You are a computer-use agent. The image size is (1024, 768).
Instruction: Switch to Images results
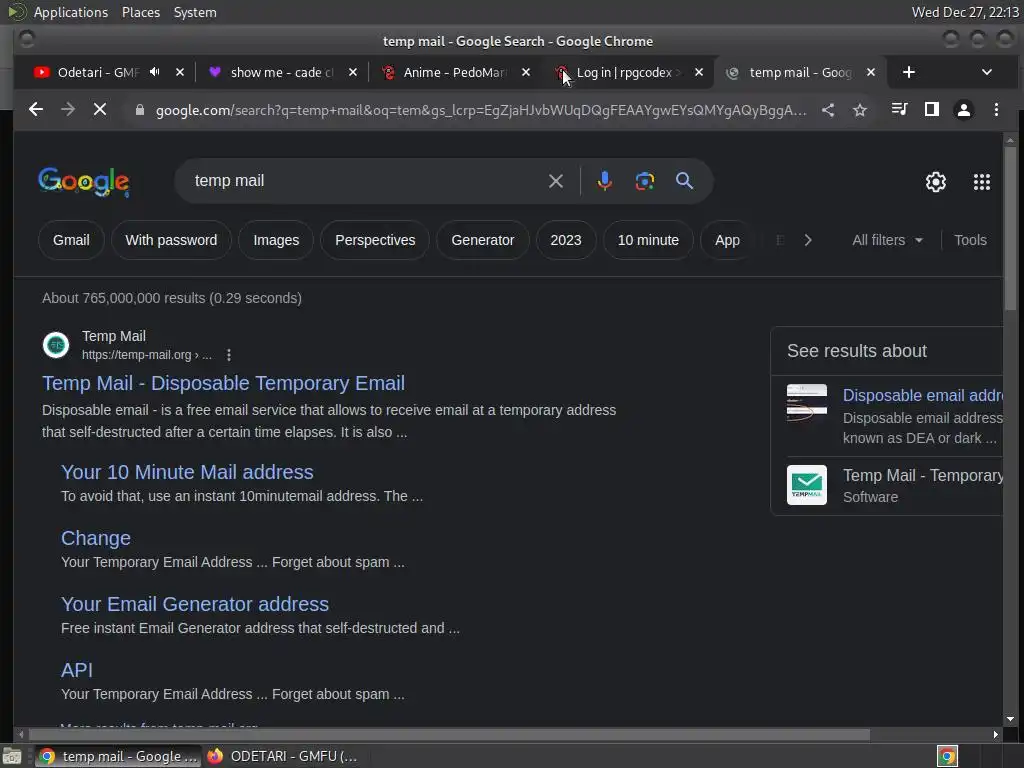pos(276,240)
